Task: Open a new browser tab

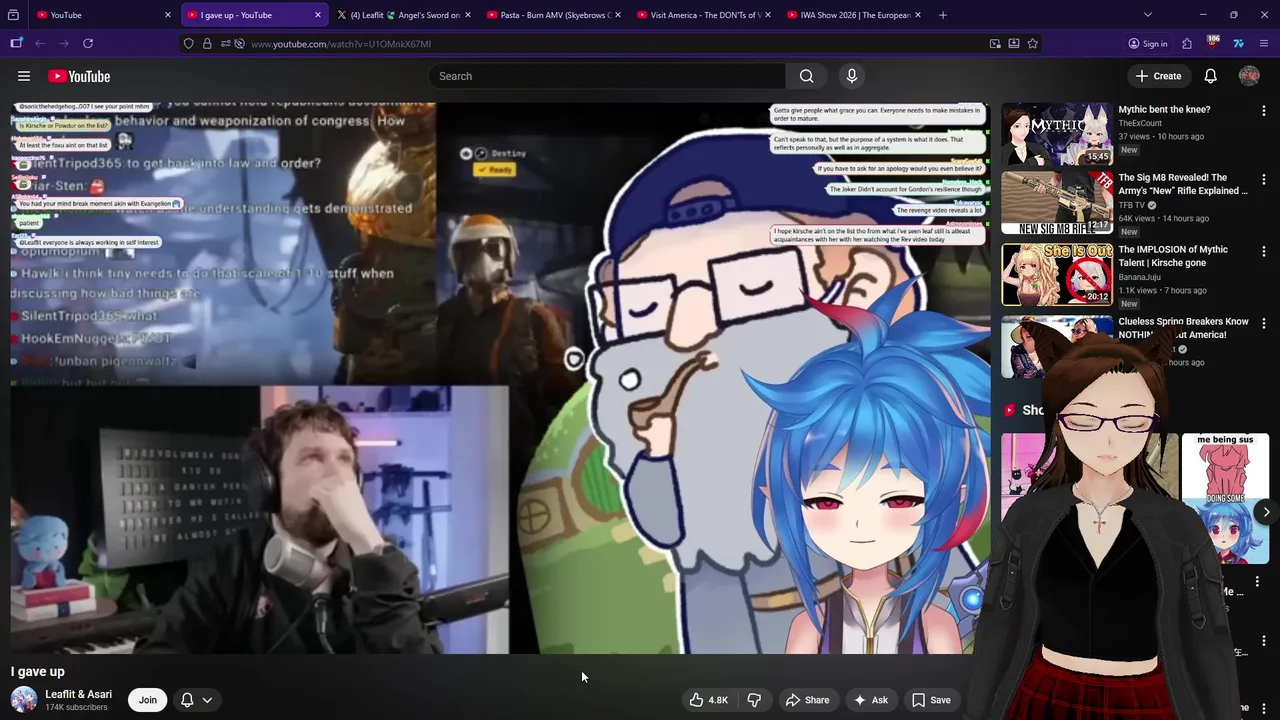Action: 943,15
